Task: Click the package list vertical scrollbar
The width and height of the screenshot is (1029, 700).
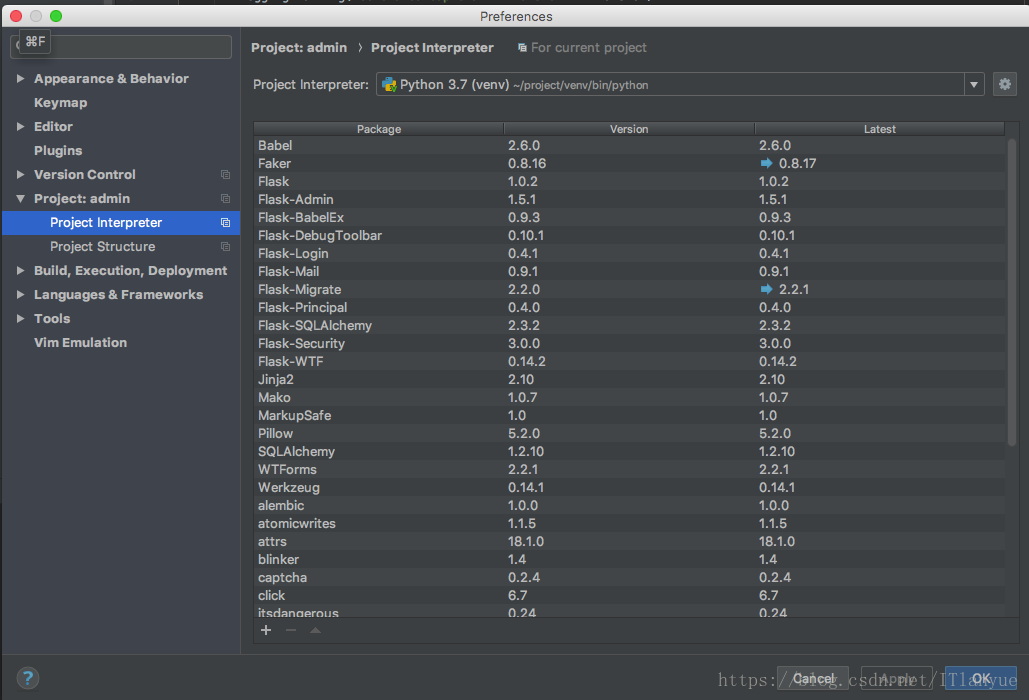Action: pos(1011,292)
